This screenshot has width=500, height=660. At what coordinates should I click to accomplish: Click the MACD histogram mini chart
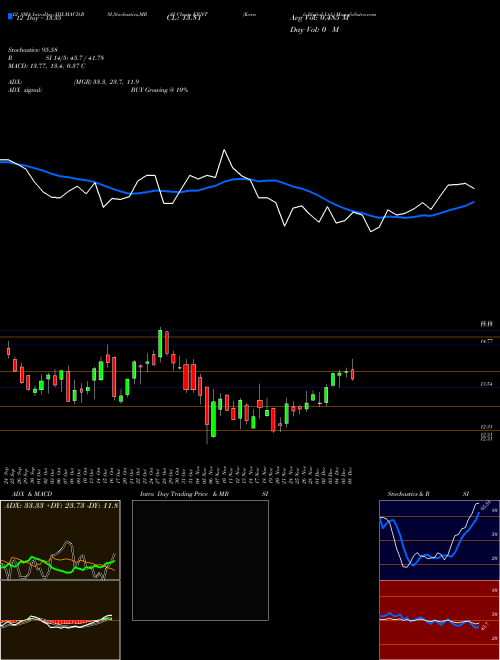[x=60, y=620]
